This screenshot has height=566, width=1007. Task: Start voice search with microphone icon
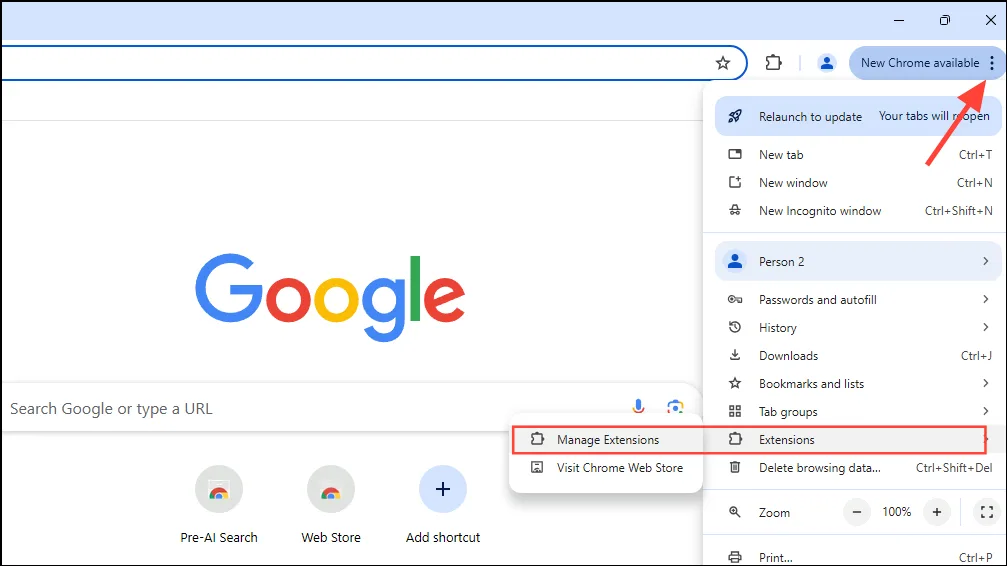click(x=638, y=407)
